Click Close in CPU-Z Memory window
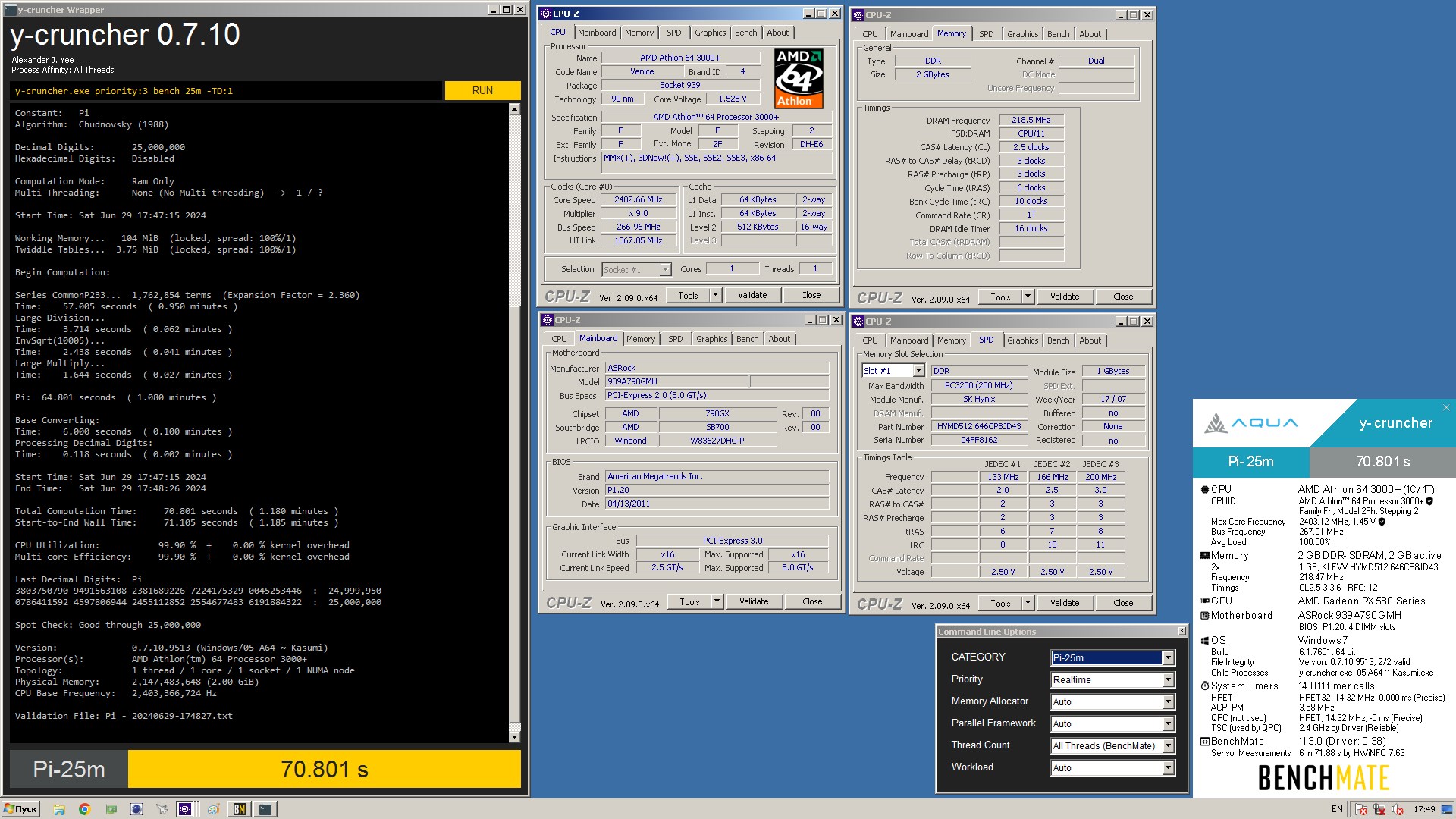 1123,297
